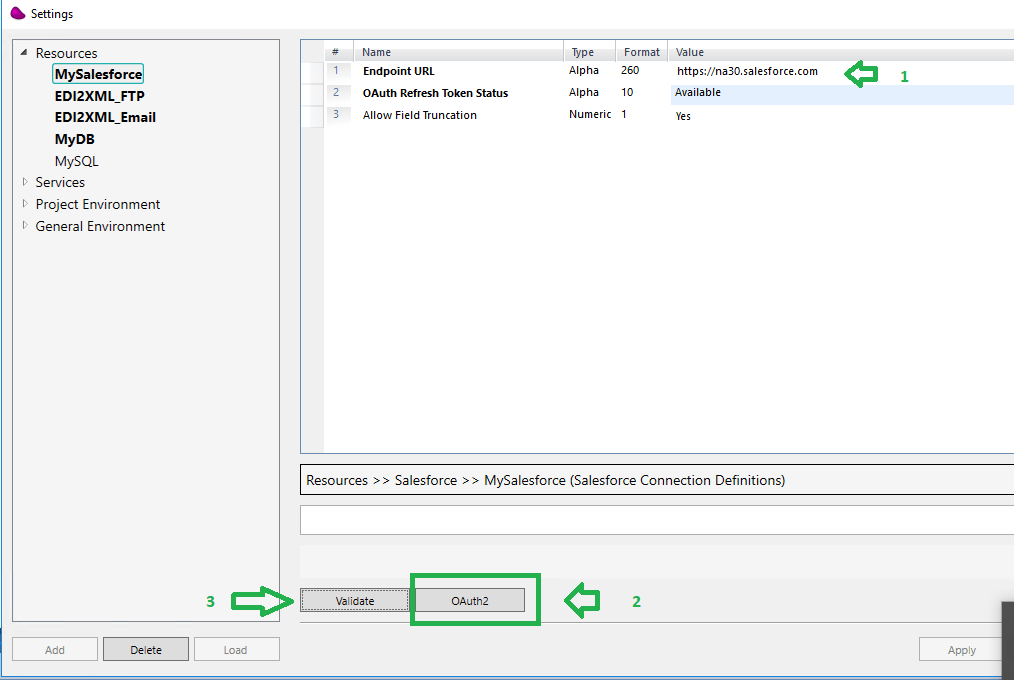Click the Format column header

pos(642,52)
